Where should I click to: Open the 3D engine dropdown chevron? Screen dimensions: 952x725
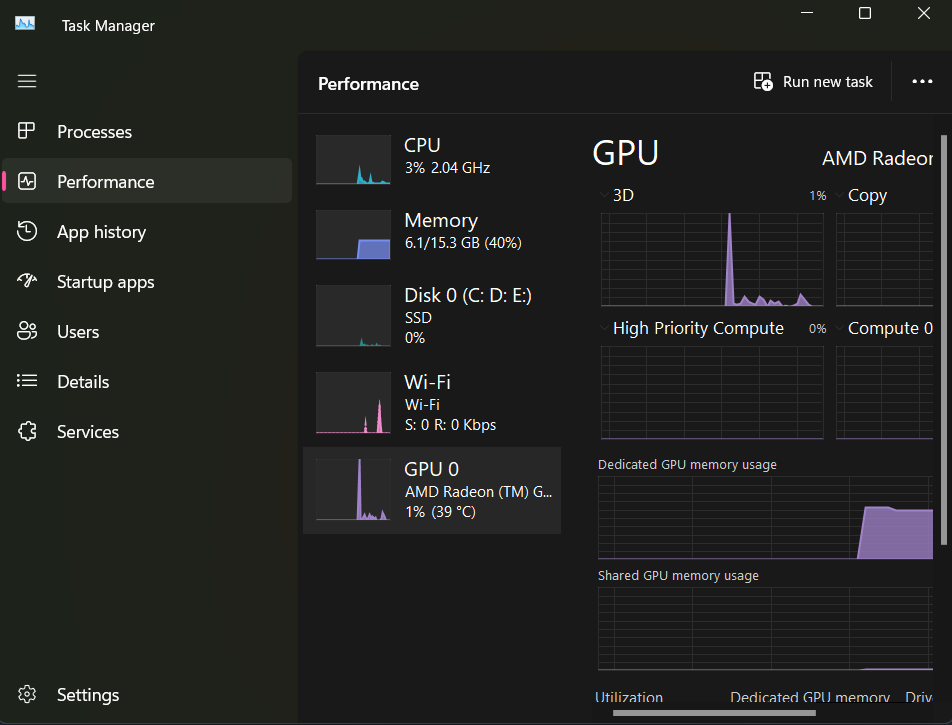pyautogui.click(x=604, y=195)
